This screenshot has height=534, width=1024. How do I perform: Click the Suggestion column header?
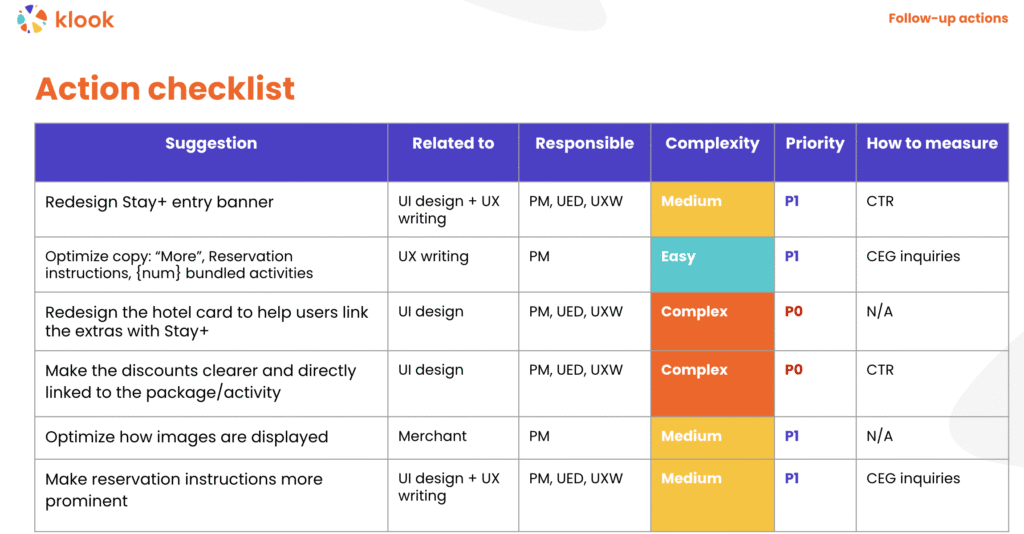(x=211, y=143)
